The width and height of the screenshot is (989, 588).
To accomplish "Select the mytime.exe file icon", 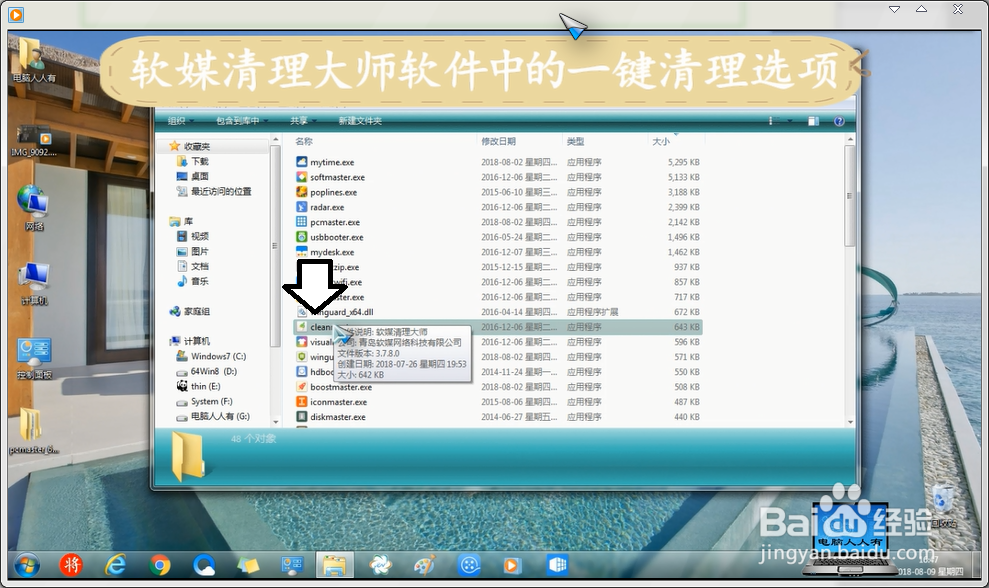I will (x=301, y=162).
